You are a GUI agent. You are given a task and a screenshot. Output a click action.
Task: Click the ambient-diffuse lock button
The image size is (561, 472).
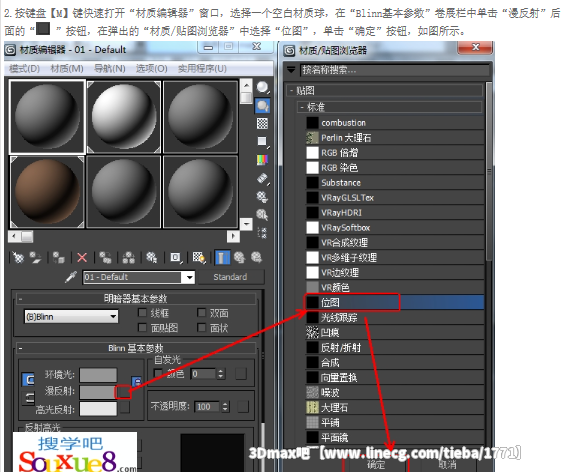[28, 380]
